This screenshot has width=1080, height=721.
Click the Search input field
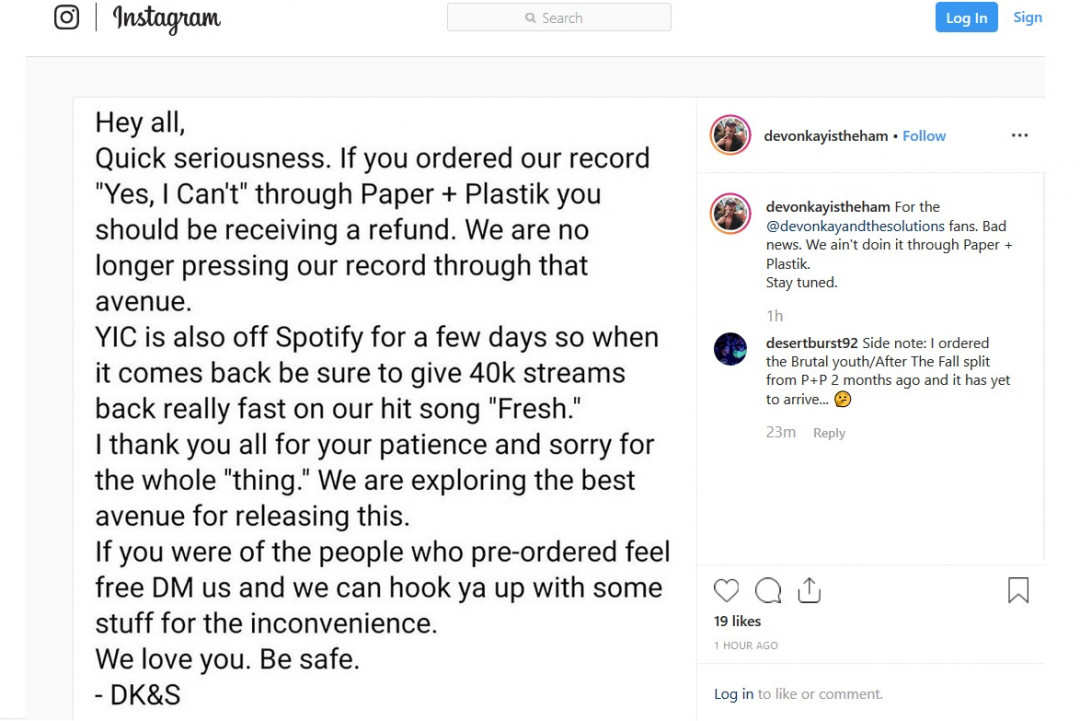point(559,18)
